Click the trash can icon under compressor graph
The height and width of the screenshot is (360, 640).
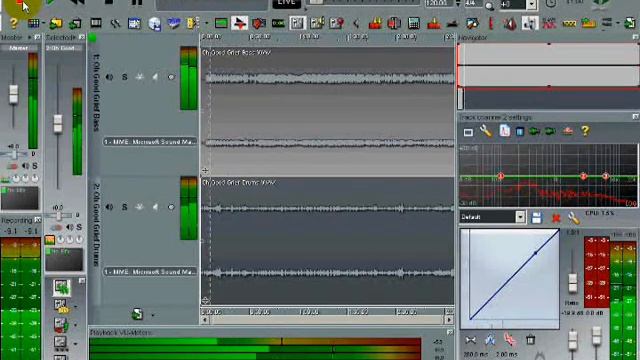530,339
